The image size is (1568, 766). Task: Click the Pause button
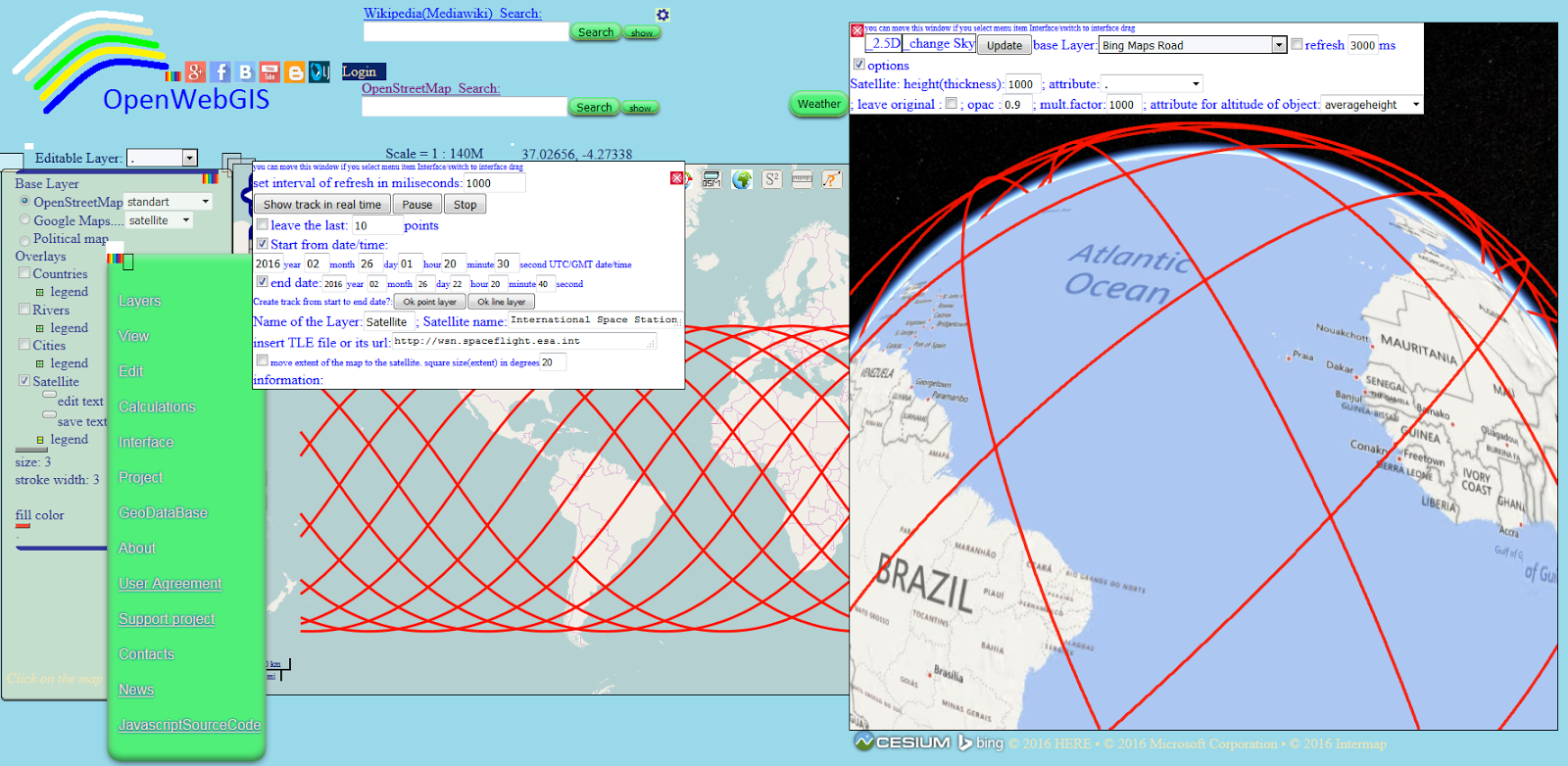[x=417, y=204]
